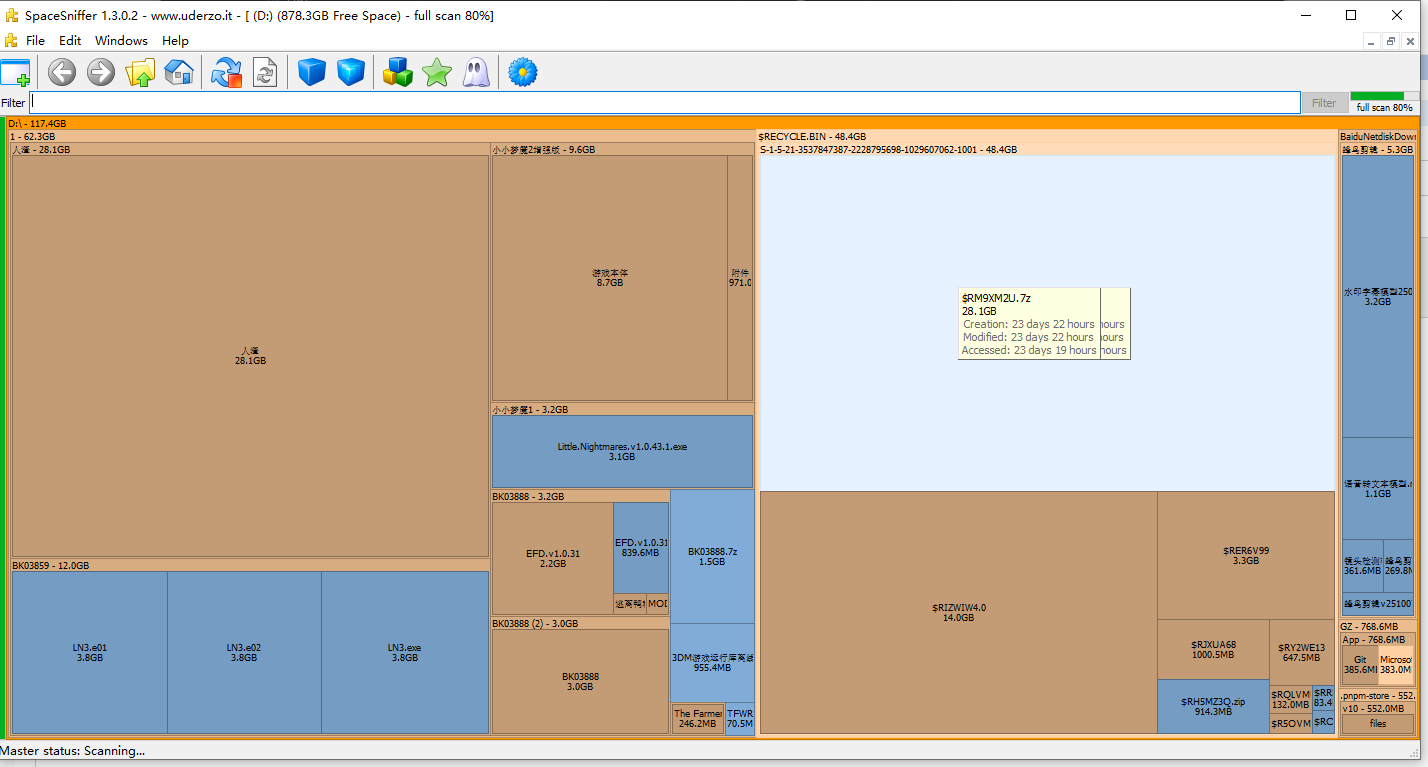Toggle file classes colored cubes icon
The width and height of the screenshot is (1428, 767).
(x=398, y=72)
